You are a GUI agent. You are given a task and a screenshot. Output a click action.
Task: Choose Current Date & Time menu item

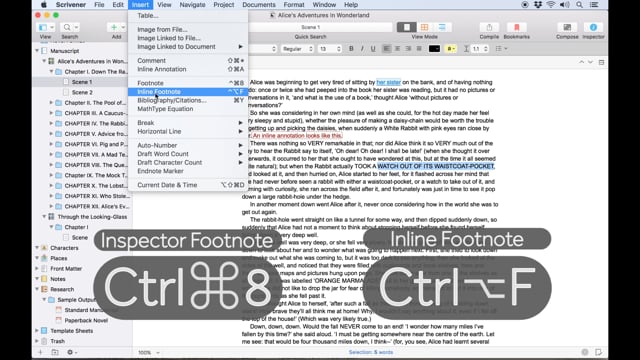pos(188,185)
